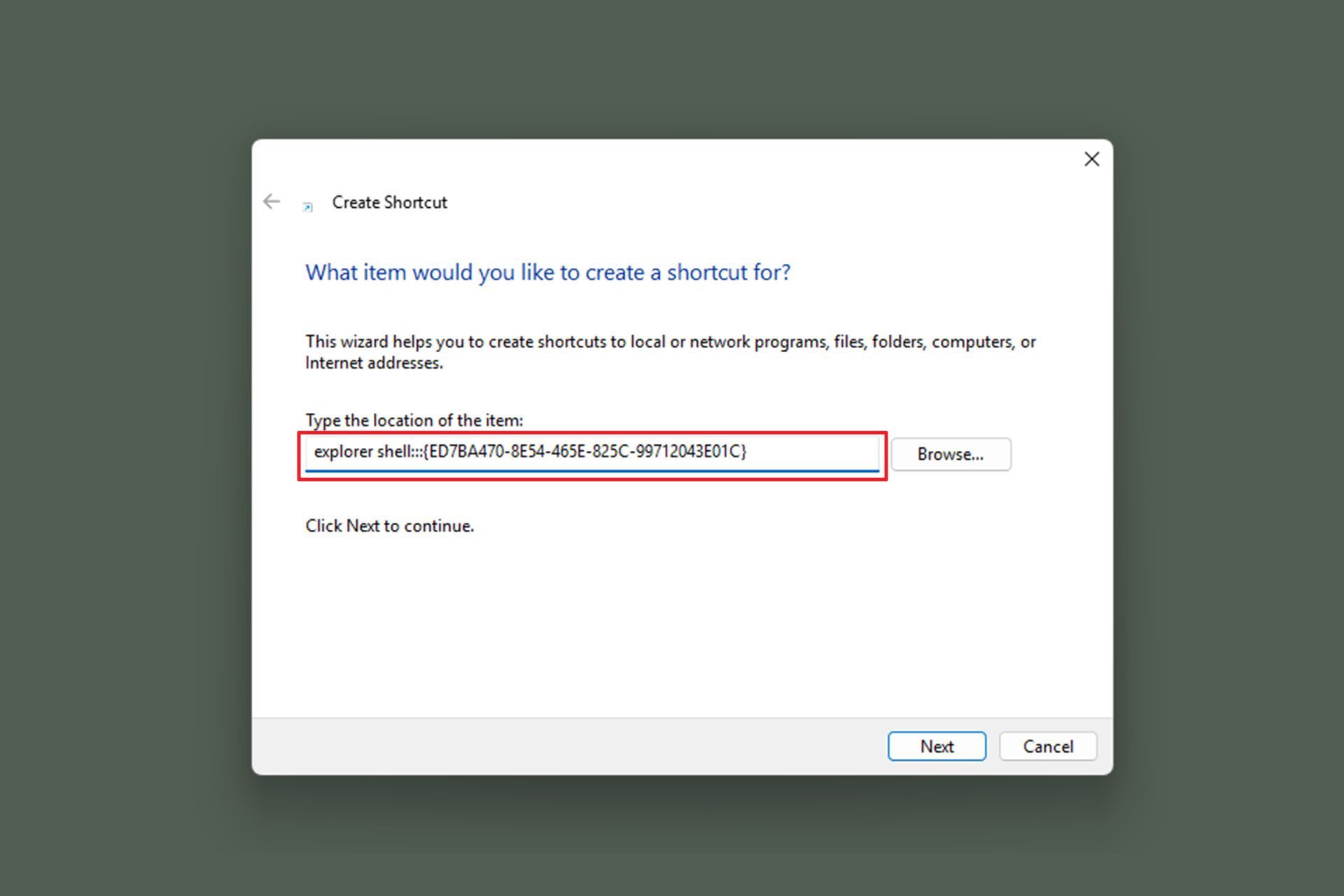Click the blue 'What item would you like' heading
Image resolution: width=1344 pixels, height=896 pixels.
click(547, 272)
